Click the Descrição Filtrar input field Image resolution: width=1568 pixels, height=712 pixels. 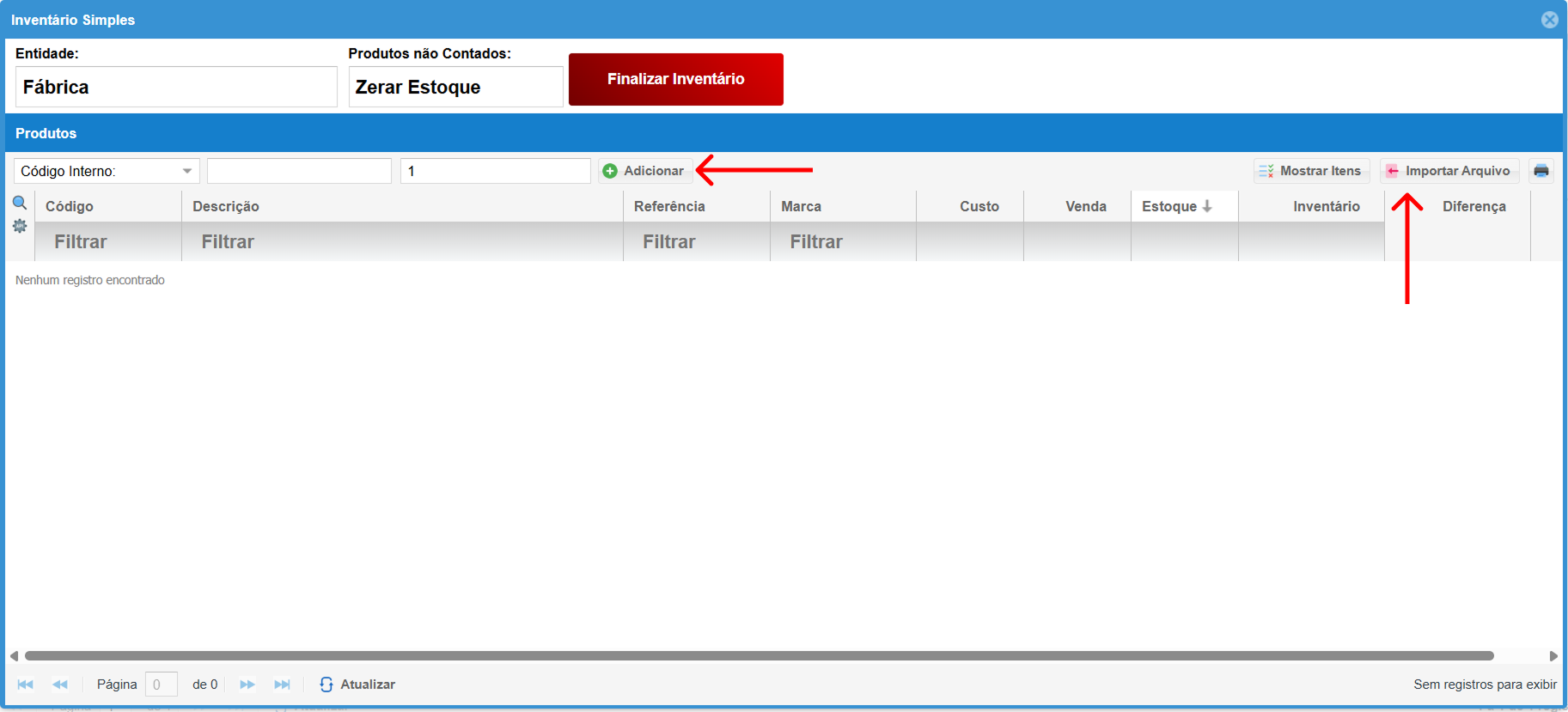pyautogui.click(x=401, y=242)
